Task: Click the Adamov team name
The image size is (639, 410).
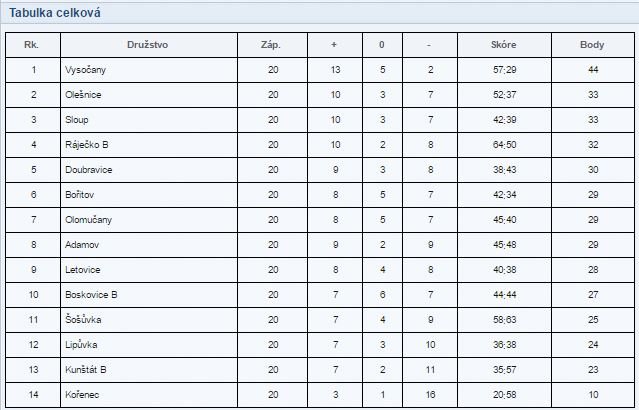Action: coord(82,245)
